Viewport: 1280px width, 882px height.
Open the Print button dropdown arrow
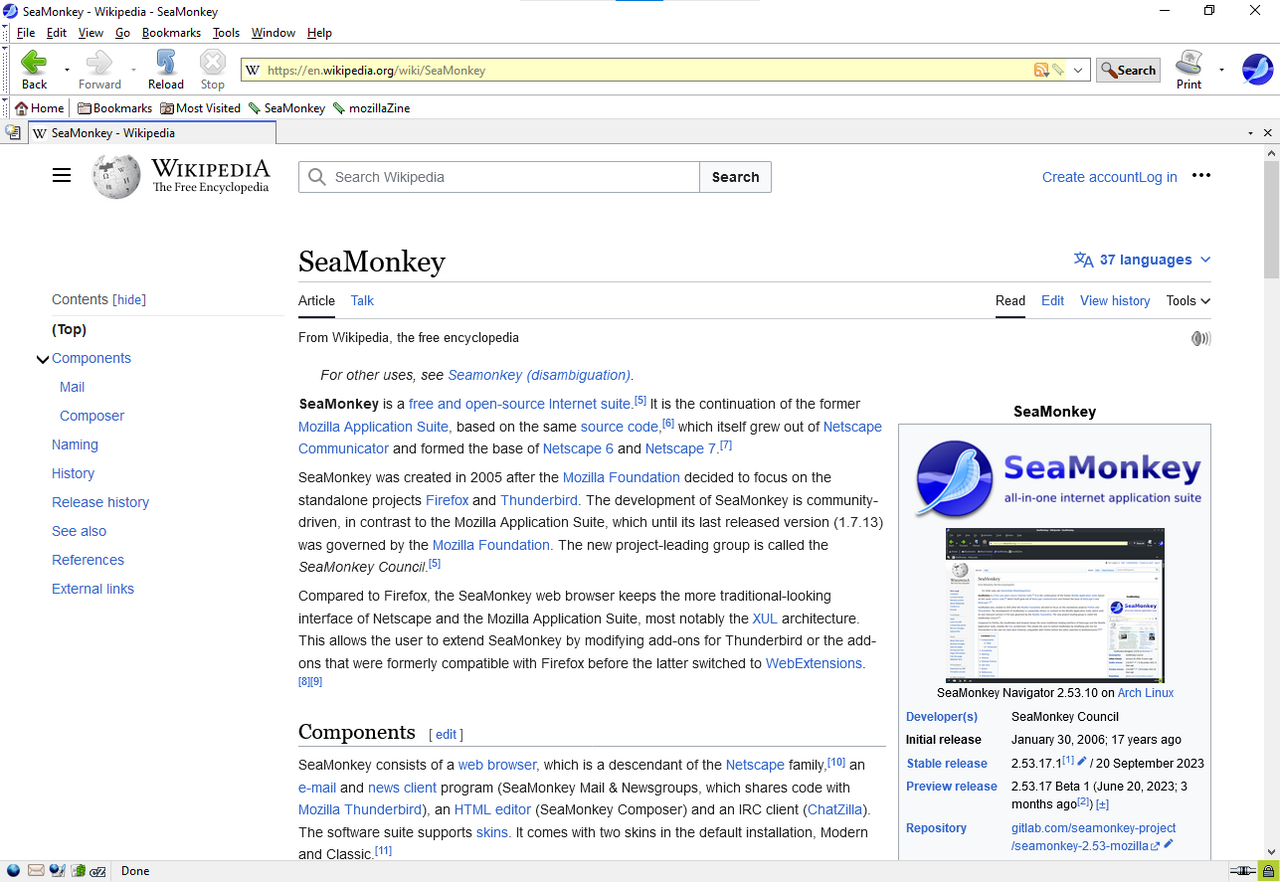pyautogui.click(x=1221, y=70)
